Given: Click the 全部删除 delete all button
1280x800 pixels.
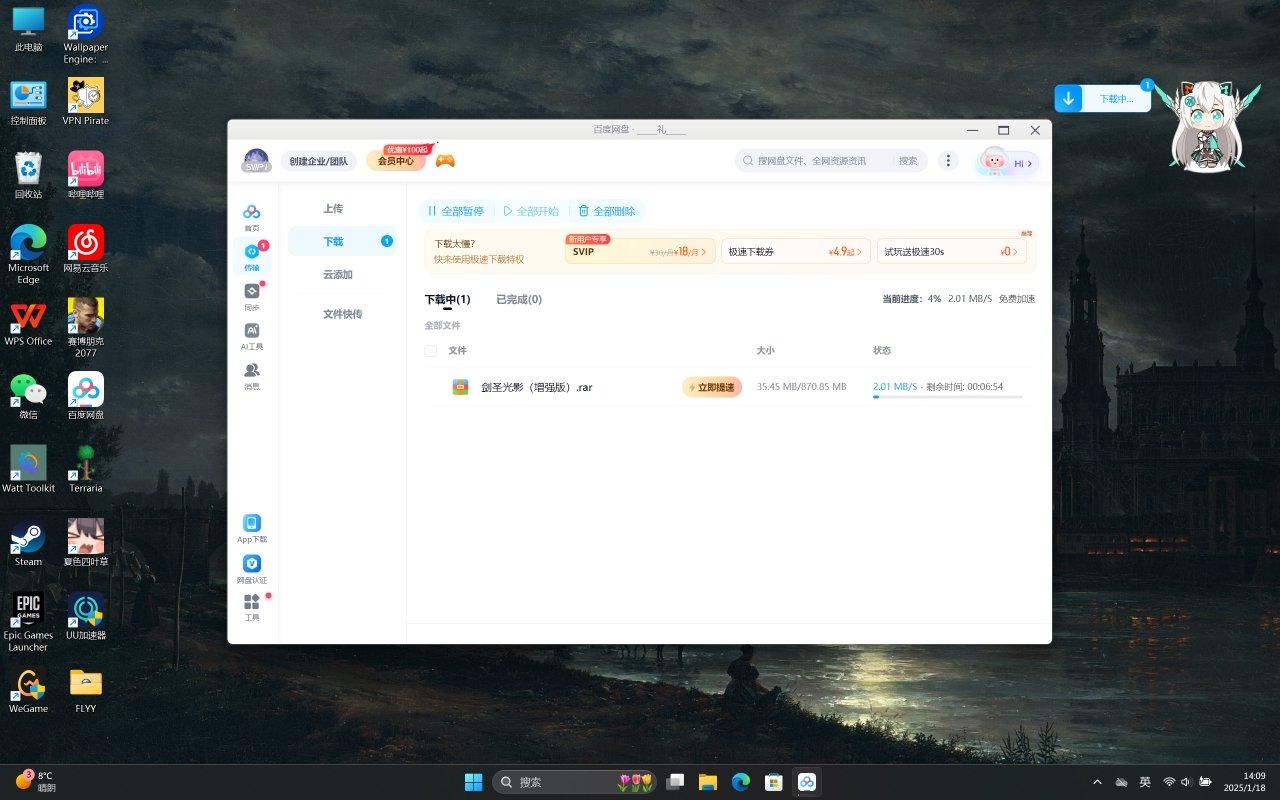Looking at the screenshot, I should point(607,211).
